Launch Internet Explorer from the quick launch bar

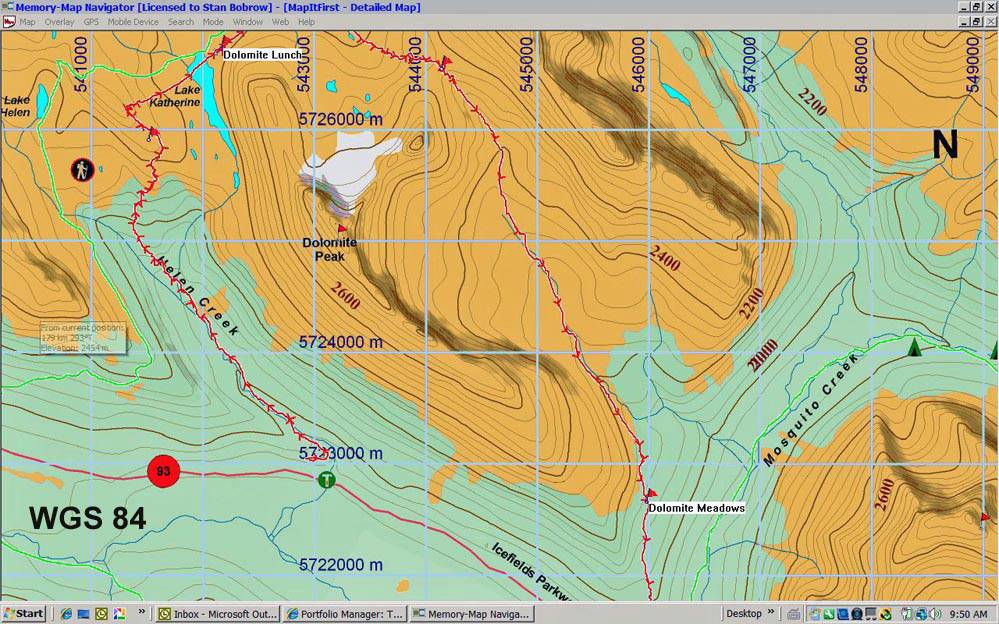tap(65, 613)
